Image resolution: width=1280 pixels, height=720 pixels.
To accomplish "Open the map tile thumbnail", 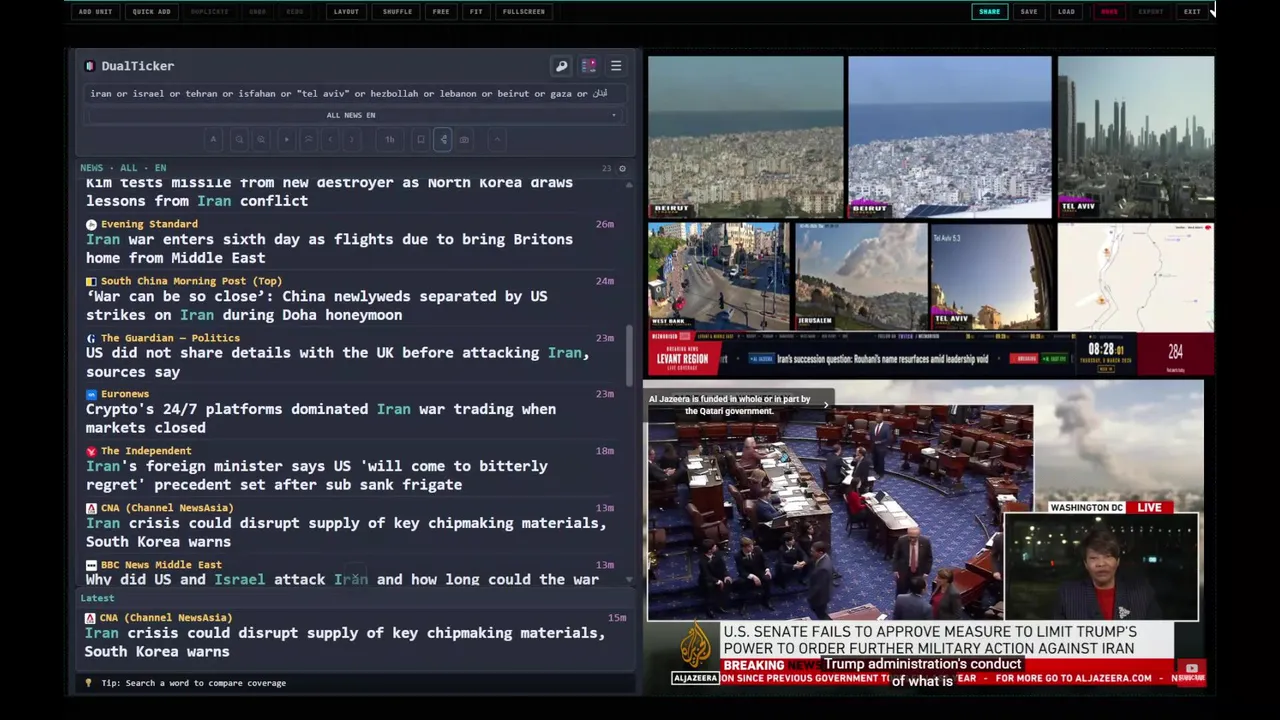I will tap(1135, 276).
